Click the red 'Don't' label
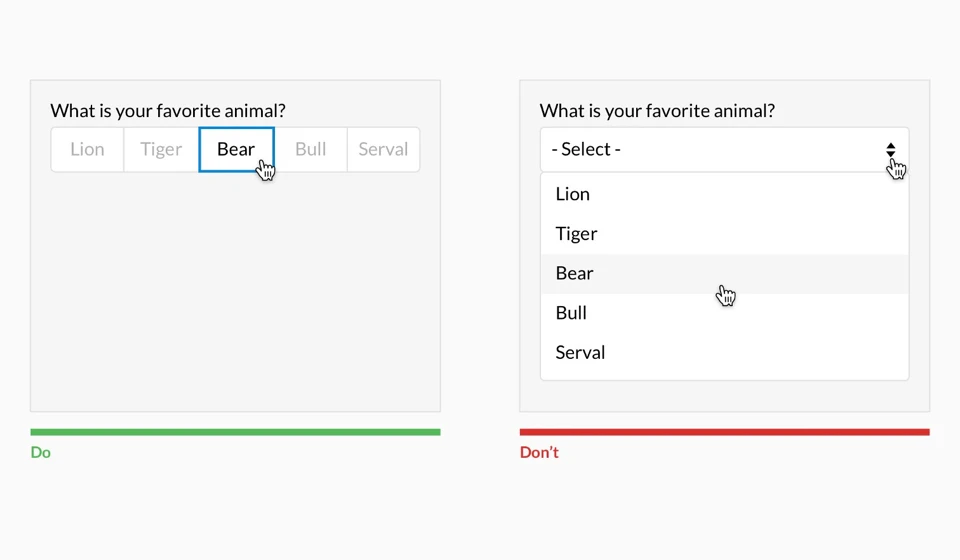960x560 pixels. [539, 453]
